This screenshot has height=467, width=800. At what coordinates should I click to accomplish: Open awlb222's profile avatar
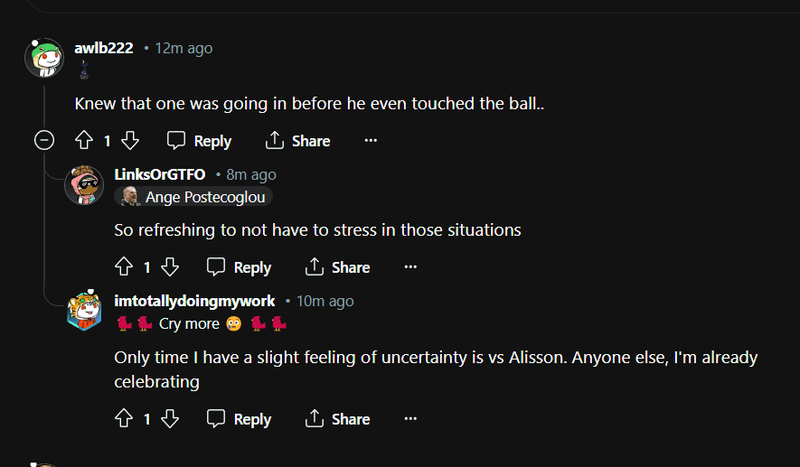(x=45, y=58)
